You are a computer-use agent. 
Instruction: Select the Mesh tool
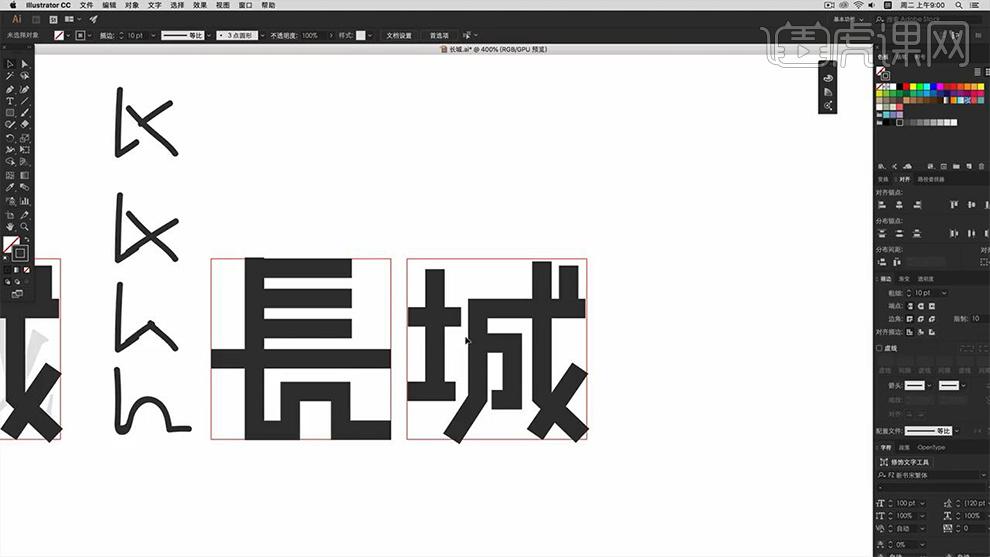tap(10, 176)
